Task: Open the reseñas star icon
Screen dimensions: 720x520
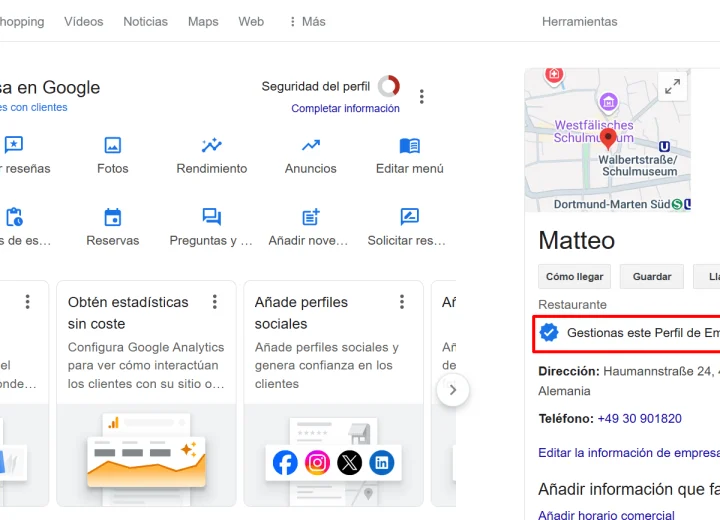Action: pyautogui.click(x=14, y=145)
